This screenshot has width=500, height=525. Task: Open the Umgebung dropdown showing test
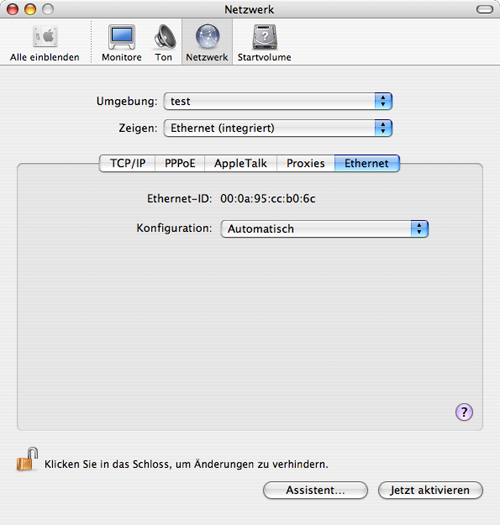click(278, 101)
